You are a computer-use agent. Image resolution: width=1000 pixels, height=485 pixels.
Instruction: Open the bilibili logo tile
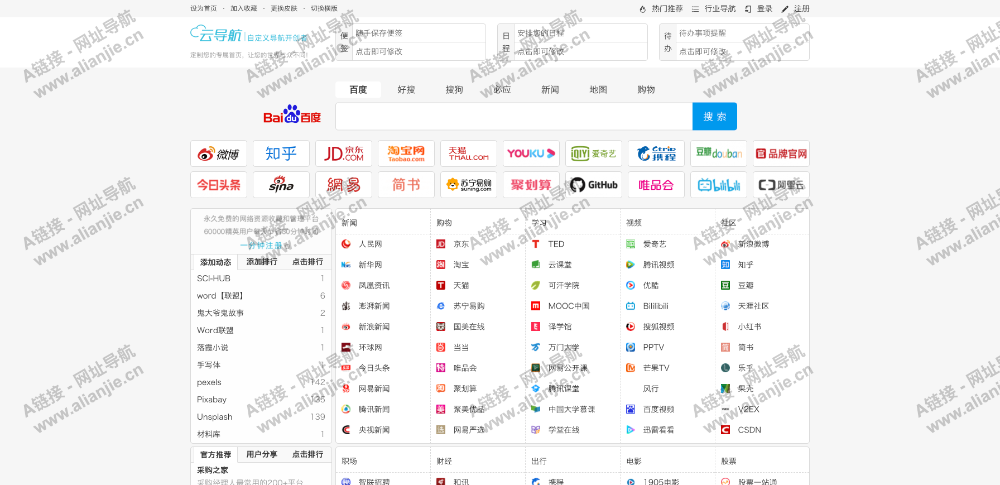(x=718, y=184)
